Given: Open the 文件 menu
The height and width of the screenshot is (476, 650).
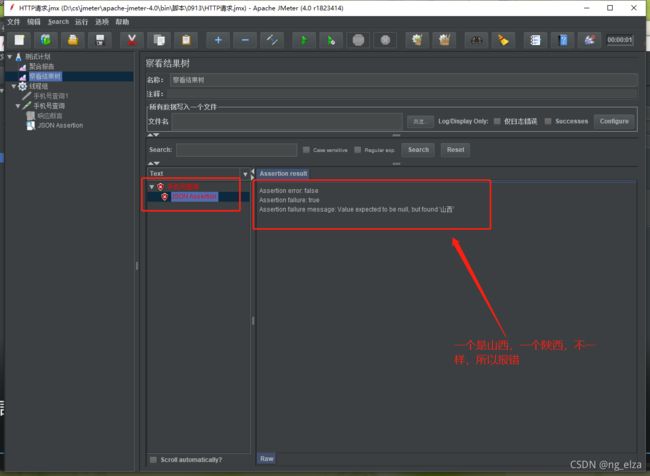Looking at the screenshot, I should (13, 22).
